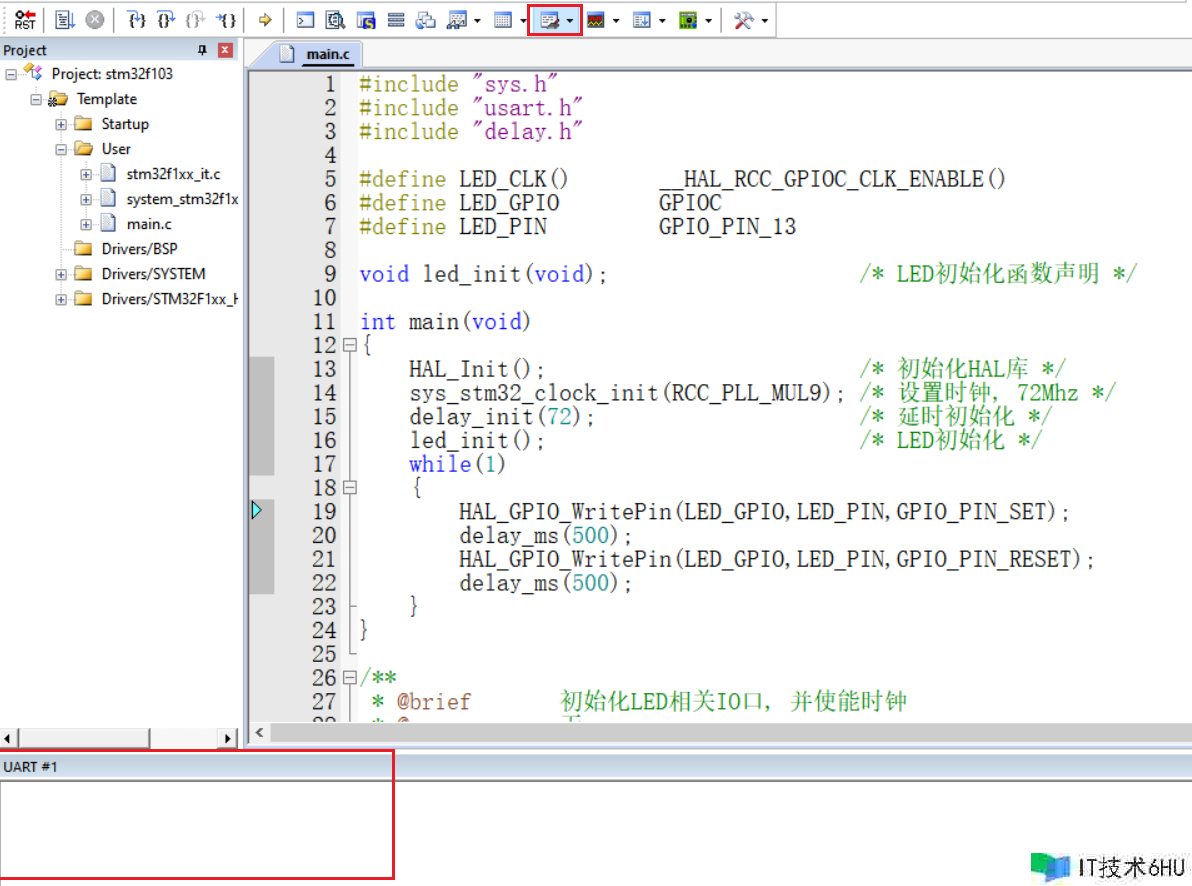
Task: Click Project panel scrollbar right arrow
Action: click(229, 738)
